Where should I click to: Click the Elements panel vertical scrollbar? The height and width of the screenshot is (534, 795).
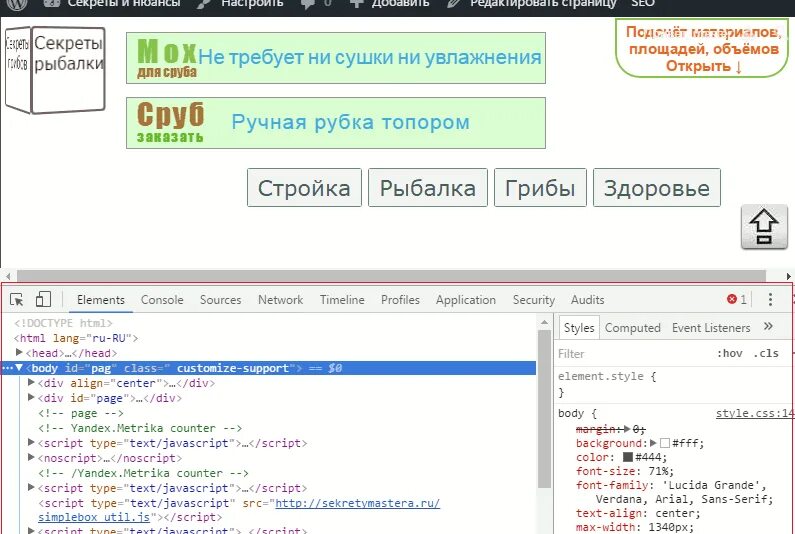click(x=545, y=408)
